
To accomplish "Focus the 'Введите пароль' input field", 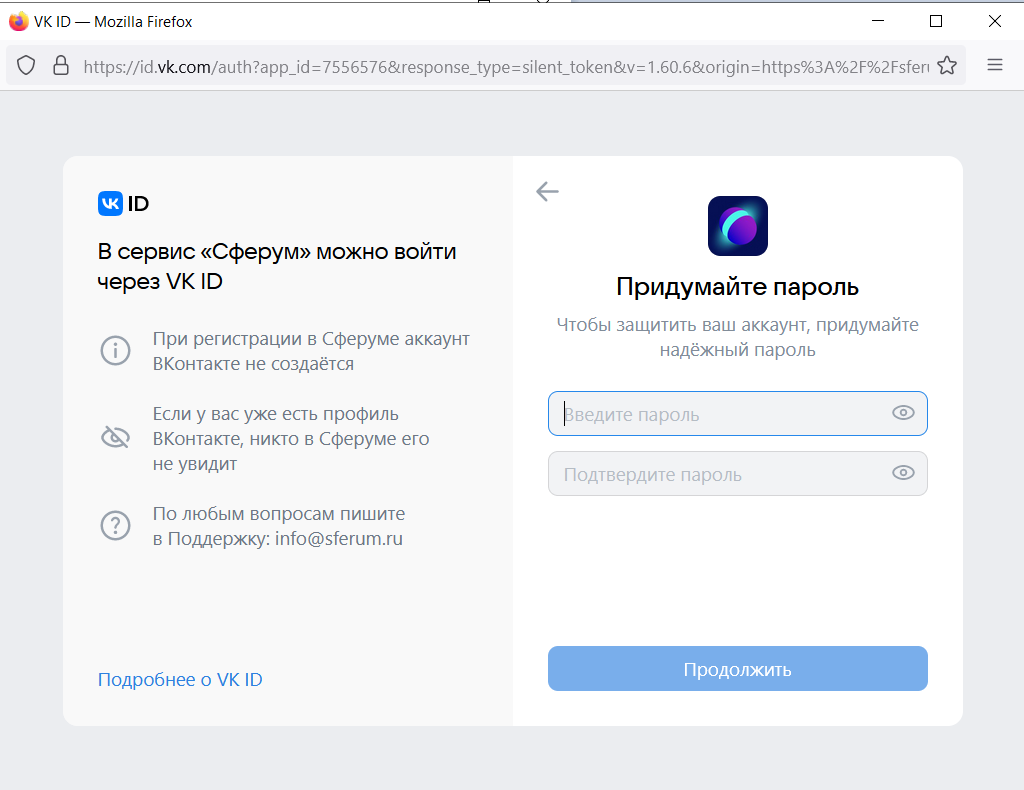I will 720,414.
